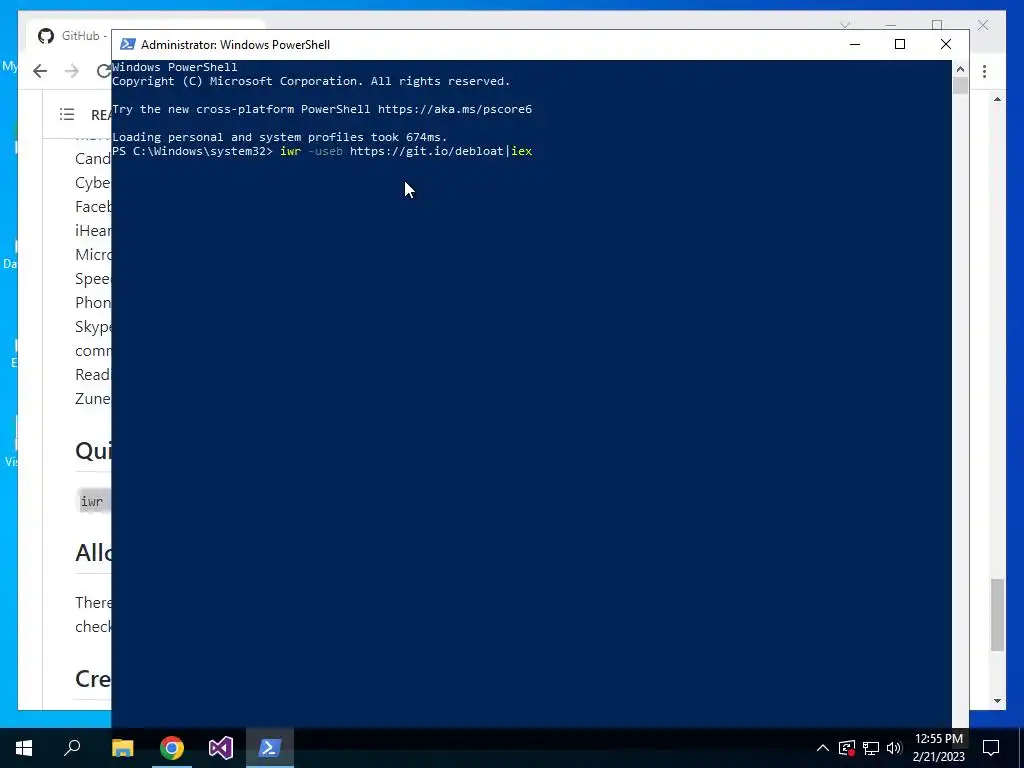1024x768 pixels.
Task: Go back in Chrome browser
Action: pos(40,71)
